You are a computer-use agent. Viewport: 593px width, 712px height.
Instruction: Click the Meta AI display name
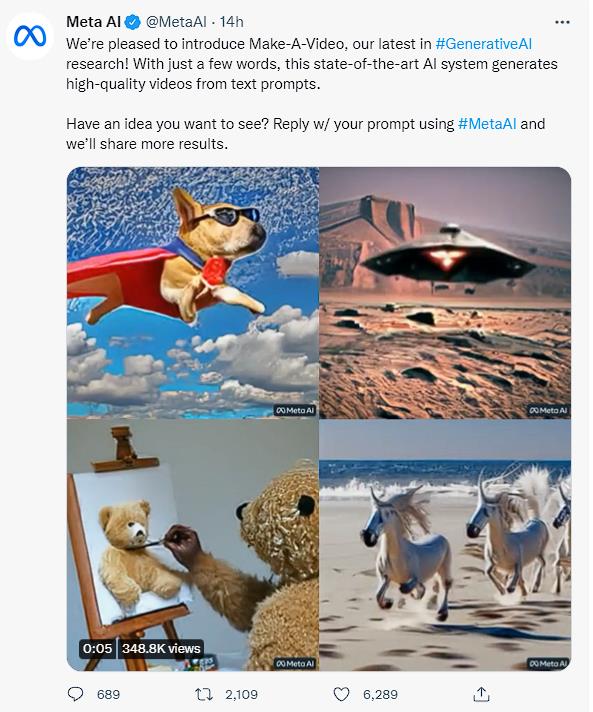click(94, 22)
